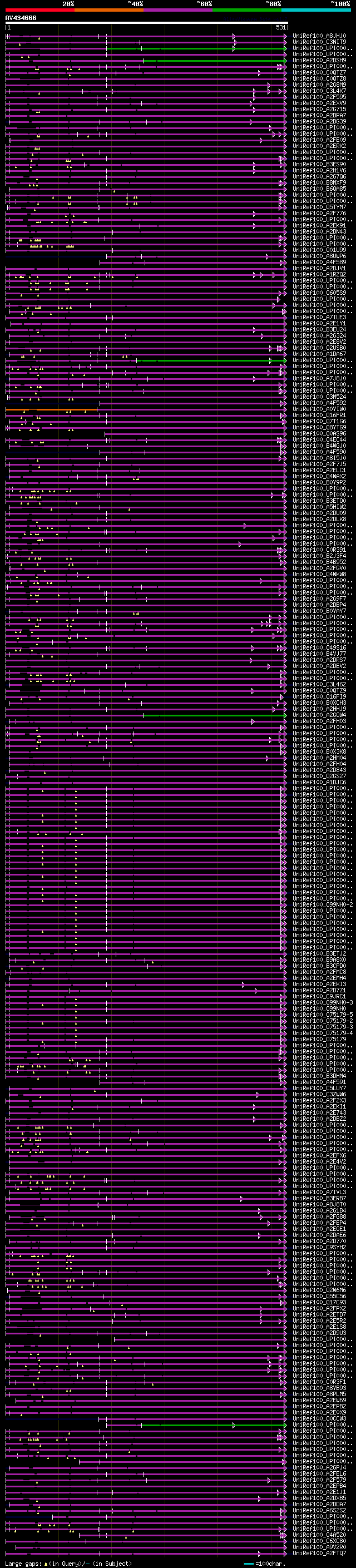This screenshot has width=356, height=1568.
Task: Open the last hit UniRef100_A2FTQ7
Action: (319, 1554)
